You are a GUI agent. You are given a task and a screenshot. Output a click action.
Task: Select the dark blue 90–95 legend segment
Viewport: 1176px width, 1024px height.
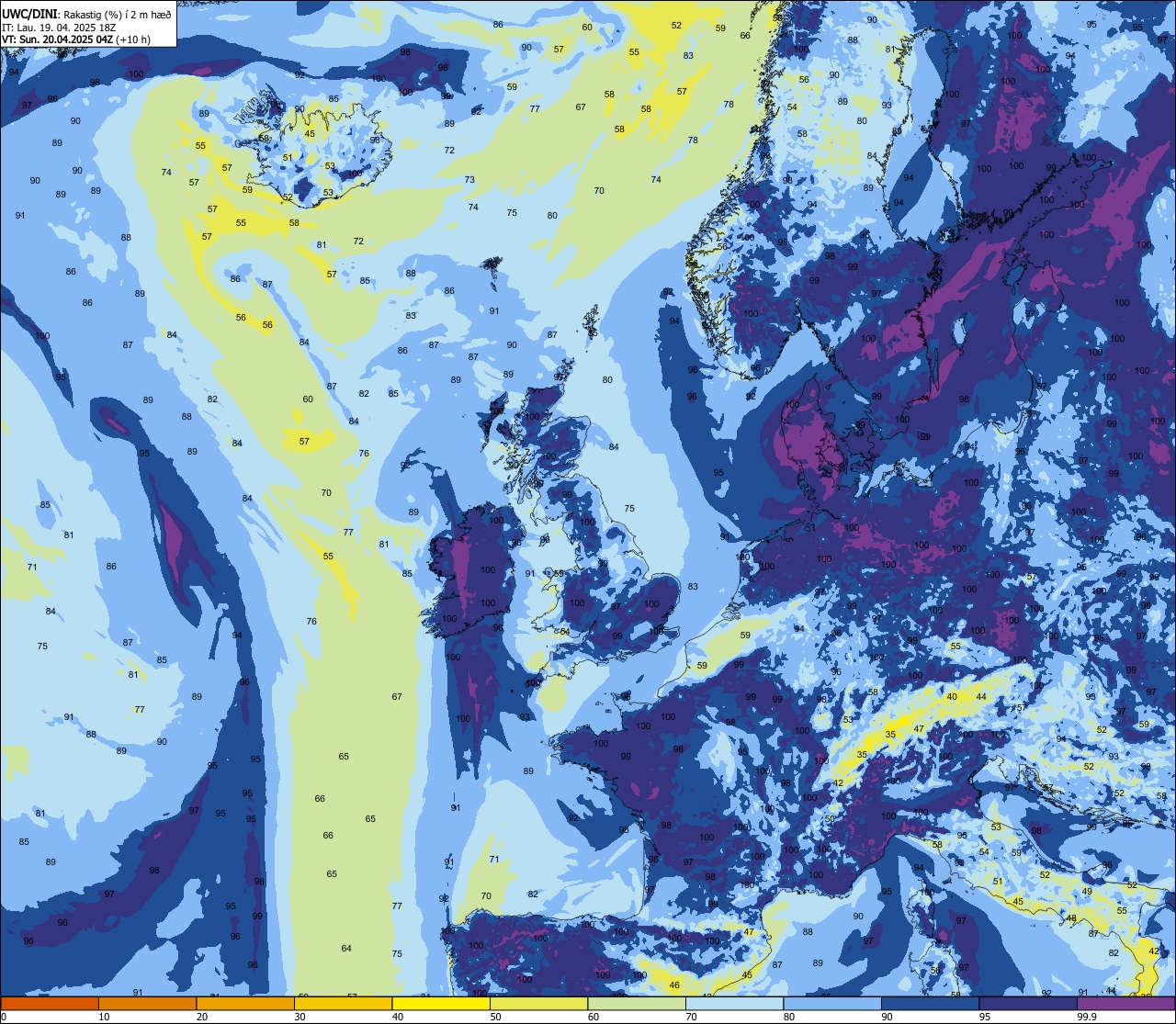click(930, 1004)
